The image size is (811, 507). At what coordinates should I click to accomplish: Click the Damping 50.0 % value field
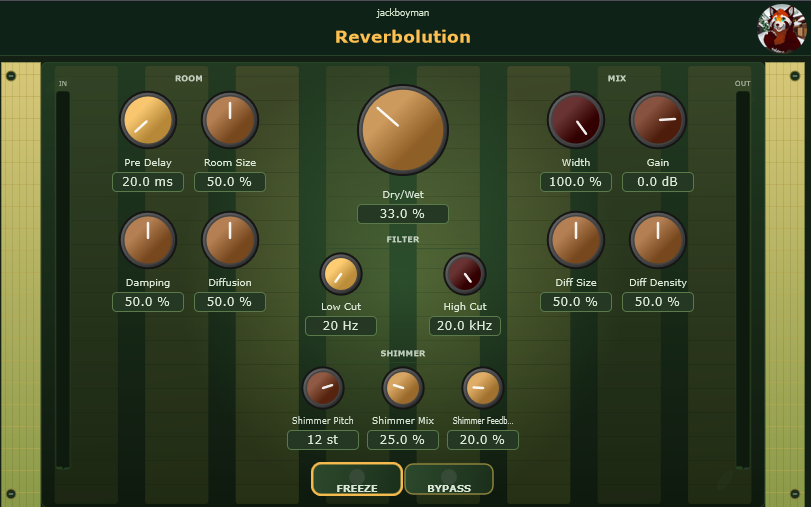point(148,302)
